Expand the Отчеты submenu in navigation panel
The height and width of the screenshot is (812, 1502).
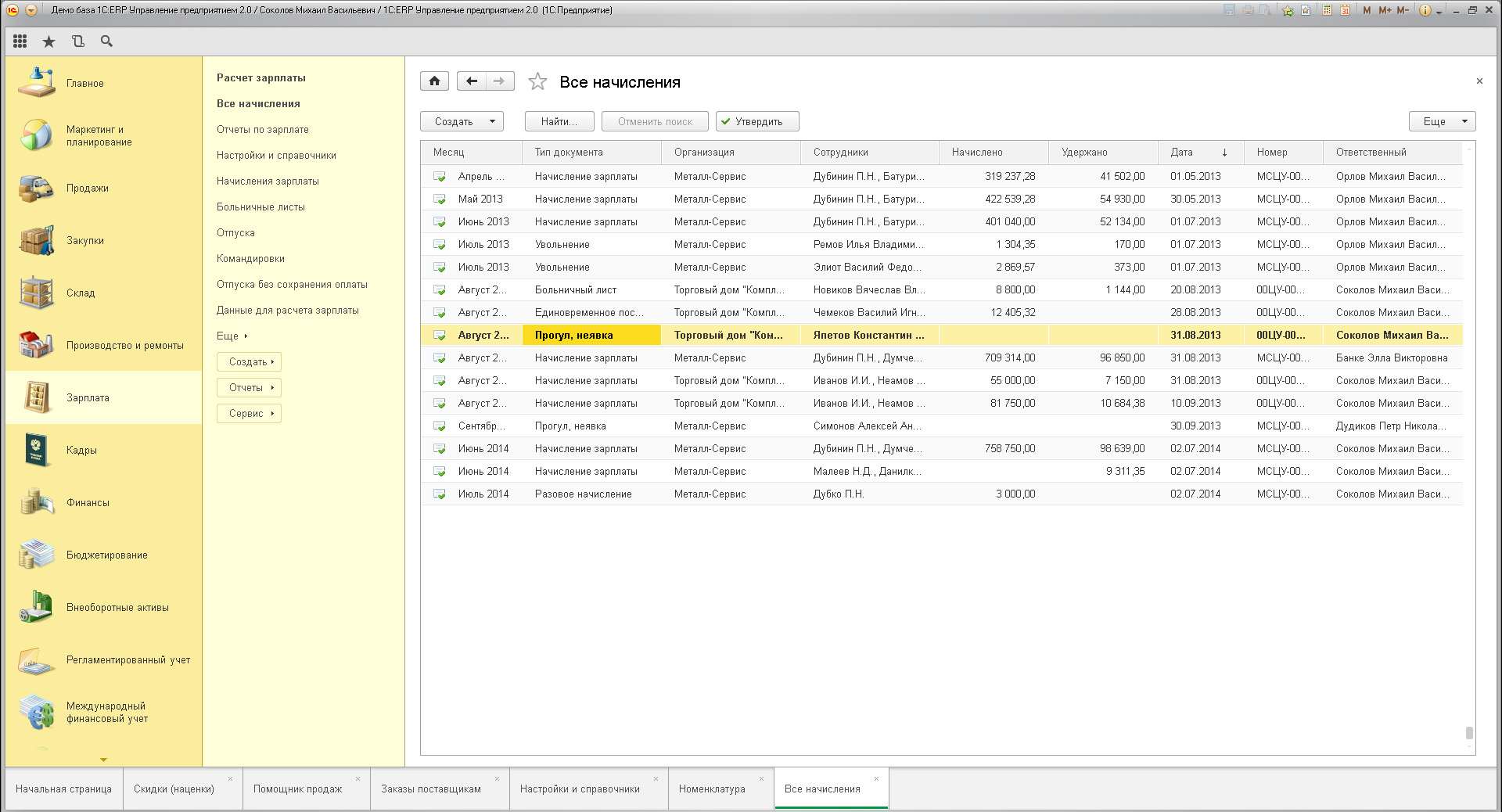[x=249, y=387]
